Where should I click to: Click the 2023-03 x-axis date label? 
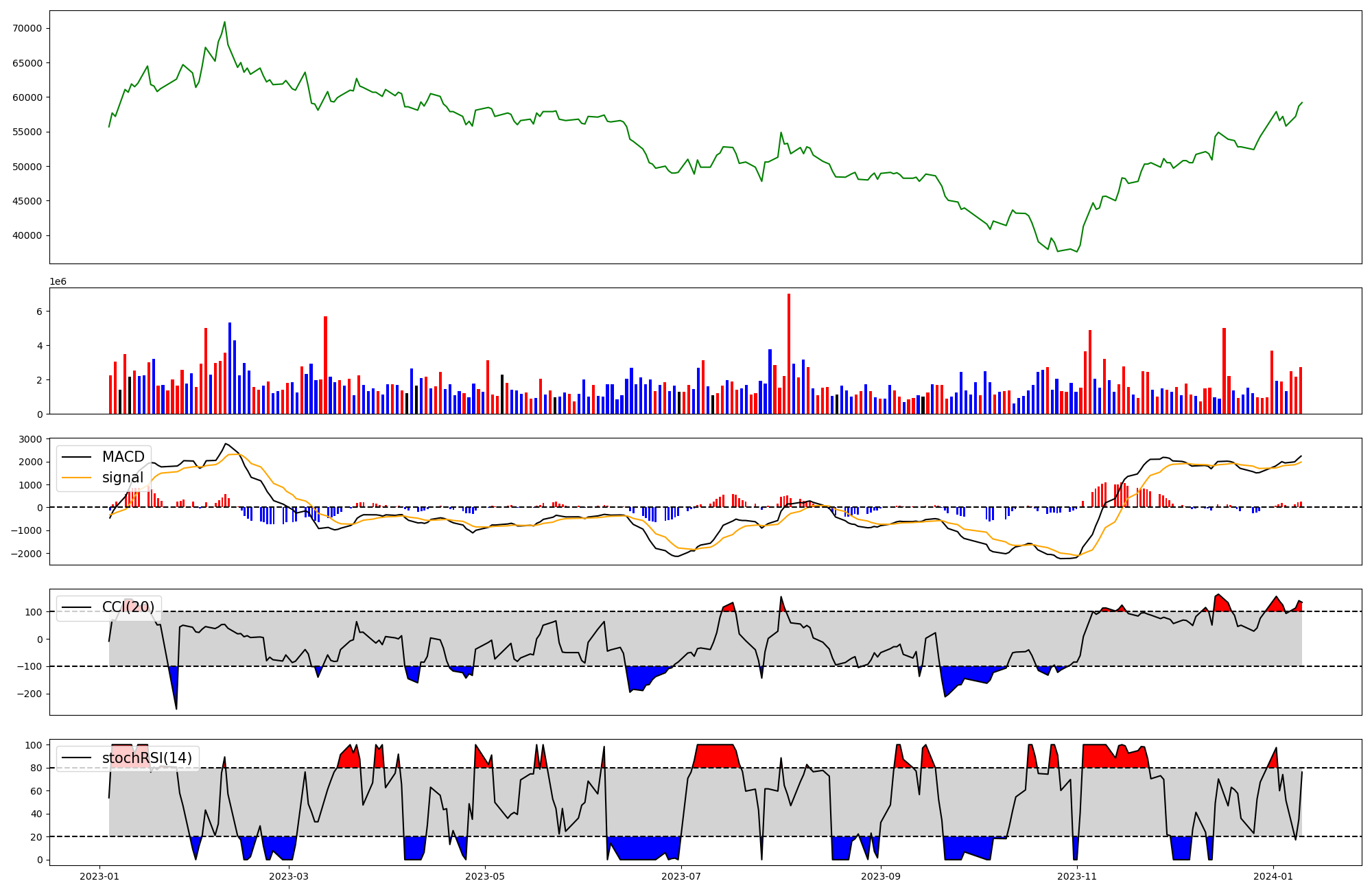[x=289, y=876]
